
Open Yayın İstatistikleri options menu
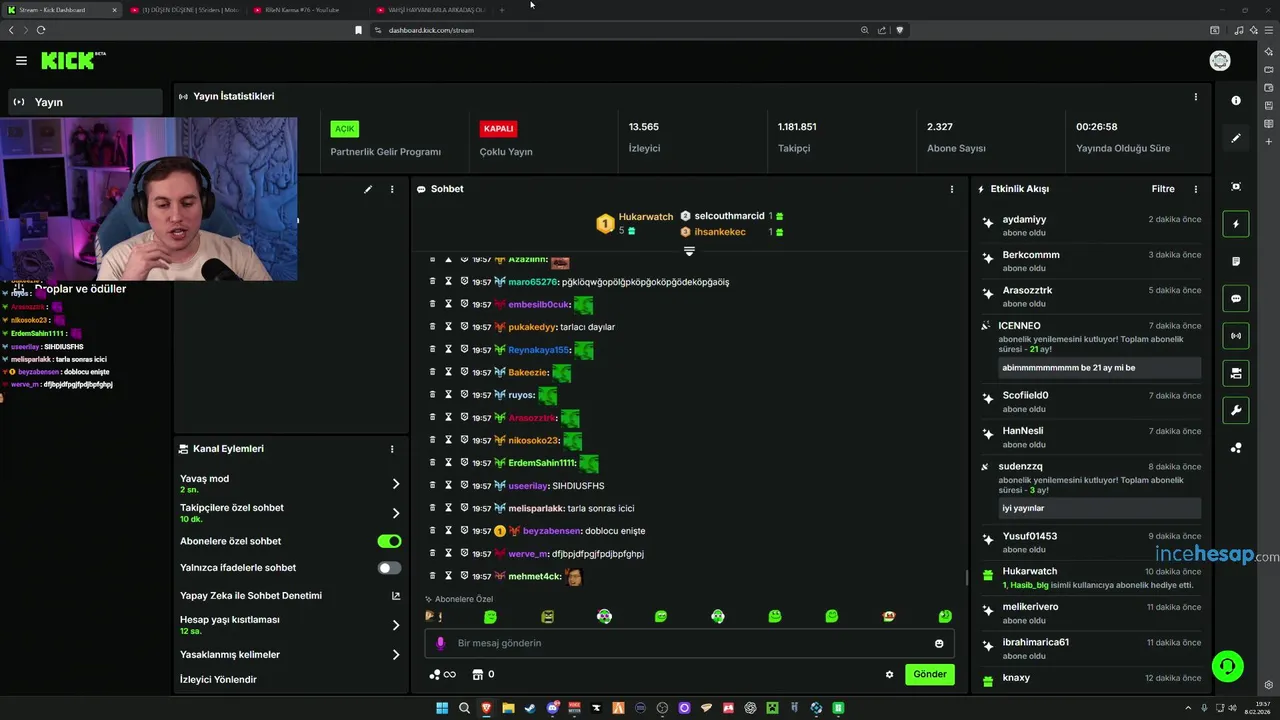[x=1195, y=97]
